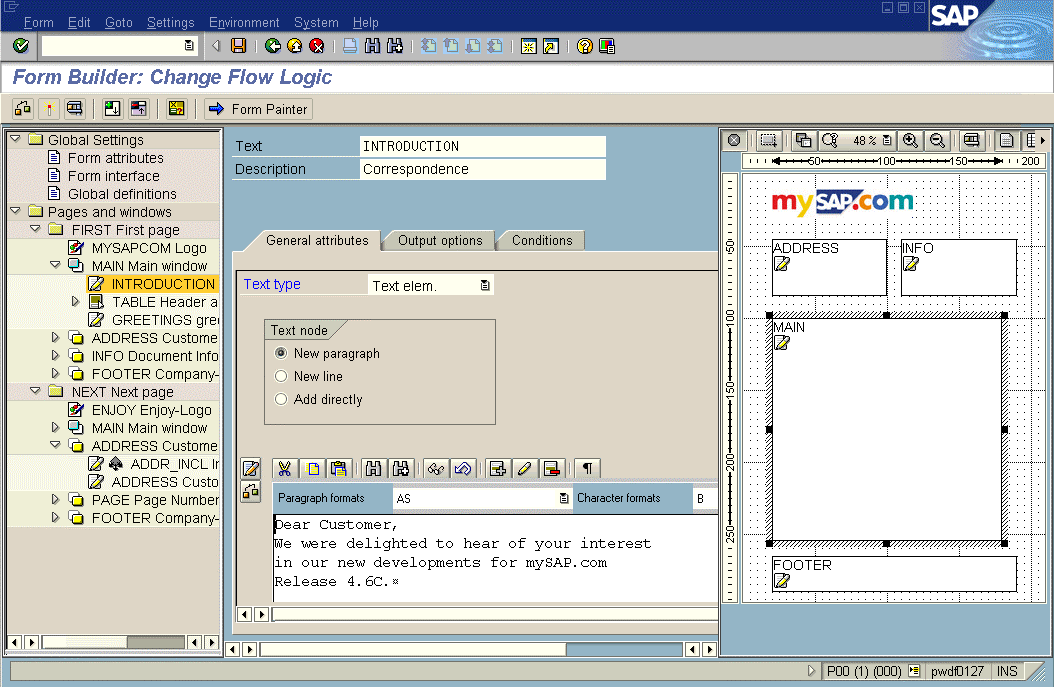Zoom in on the form layout preview
Screen dimensions: 1054x687
click(910, 141)
